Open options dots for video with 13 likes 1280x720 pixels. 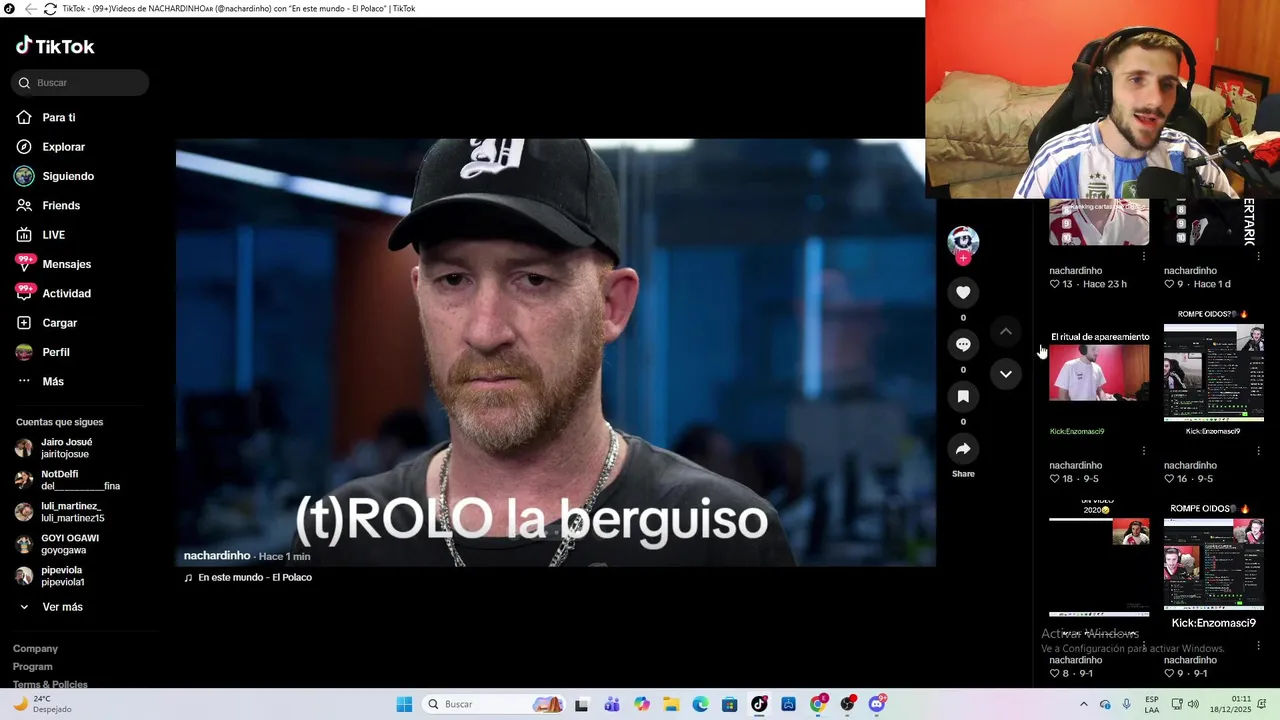(x=1144, y=257)
